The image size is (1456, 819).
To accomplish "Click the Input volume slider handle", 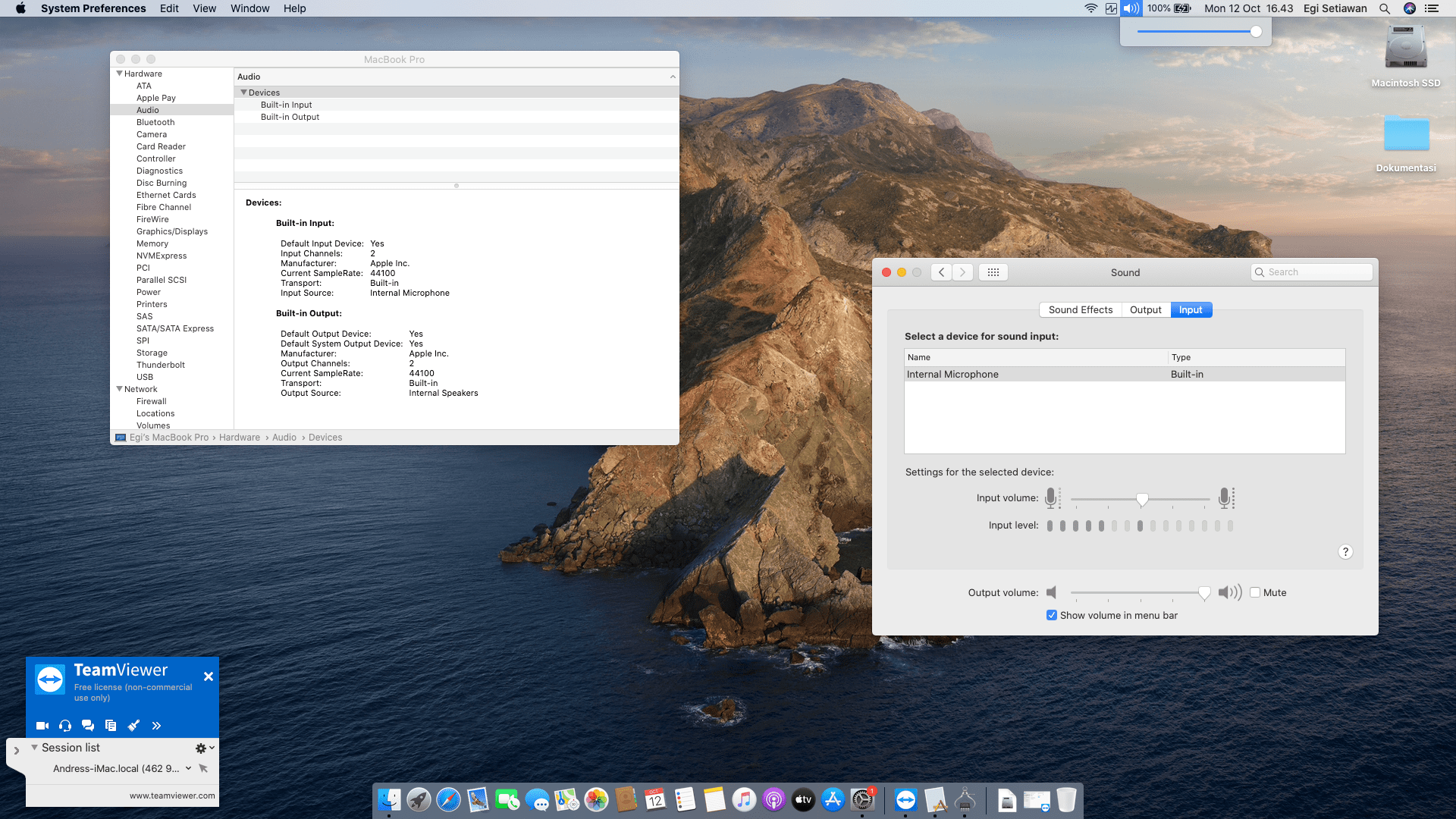I will 1142,499.
